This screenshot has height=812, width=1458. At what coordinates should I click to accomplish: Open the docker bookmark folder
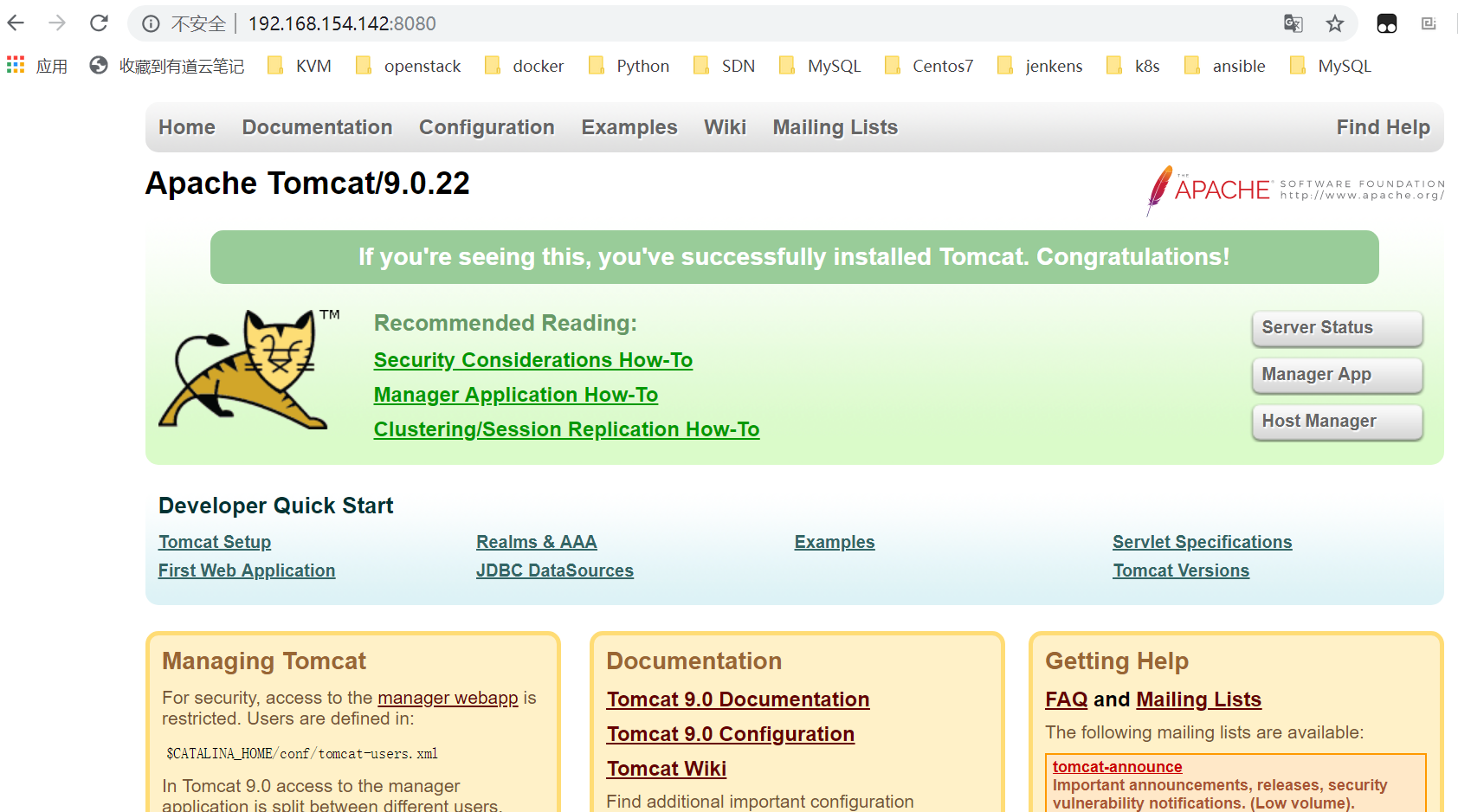pyautogui.click(x=525, y=66)
